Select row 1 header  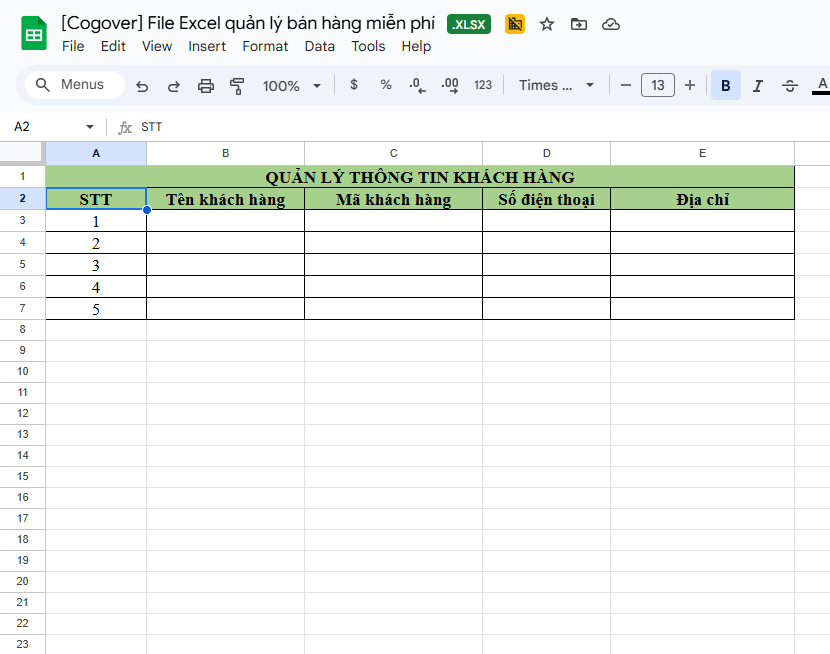coord(22,177)
